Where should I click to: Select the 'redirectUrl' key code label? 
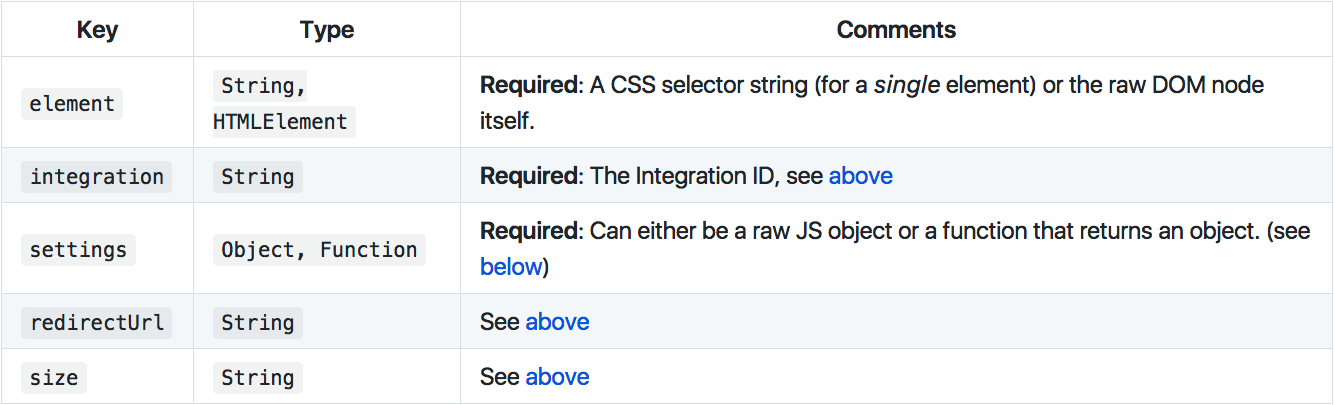point(97,323)
